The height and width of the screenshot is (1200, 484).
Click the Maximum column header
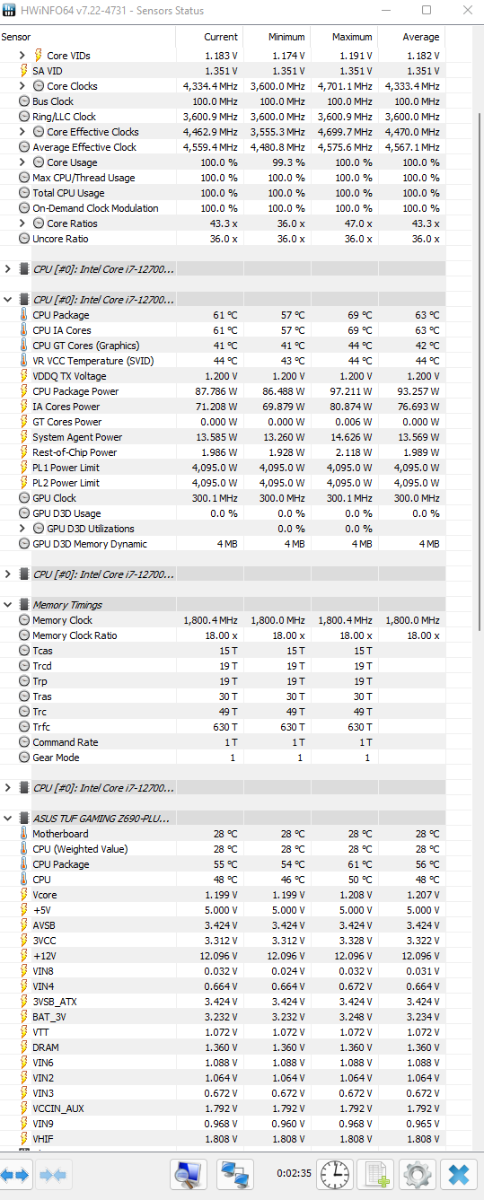coord(339,37)
